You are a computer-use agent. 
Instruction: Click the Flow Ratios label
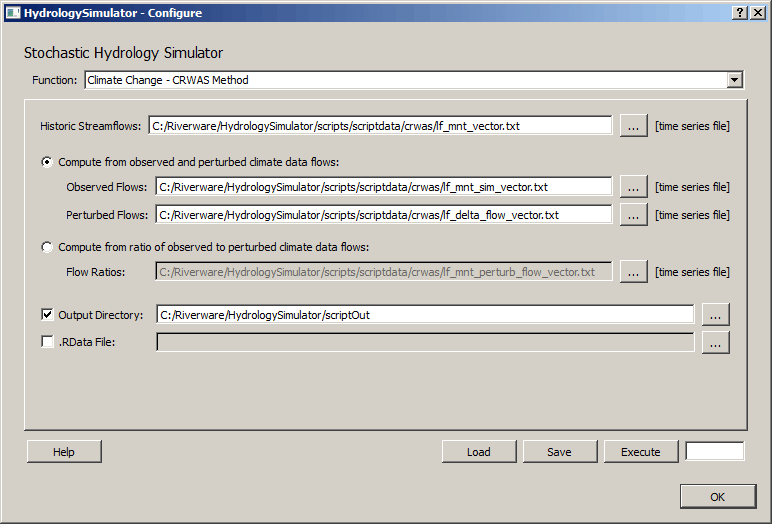(x=96, y=272)
